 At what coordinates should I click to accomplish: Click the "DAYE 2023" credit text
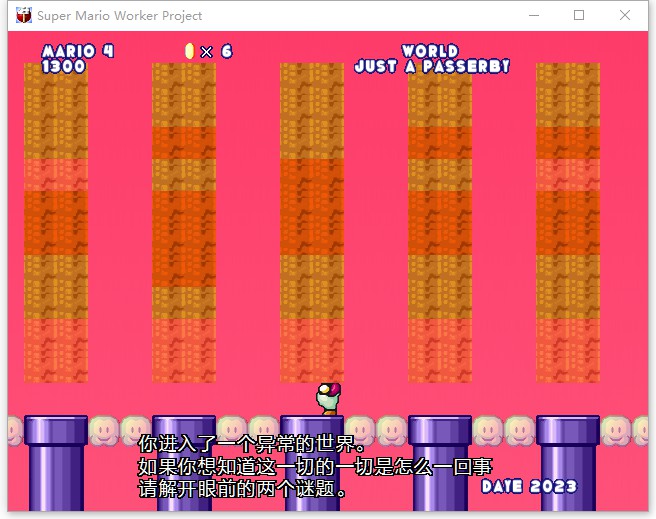pos(529,486)
